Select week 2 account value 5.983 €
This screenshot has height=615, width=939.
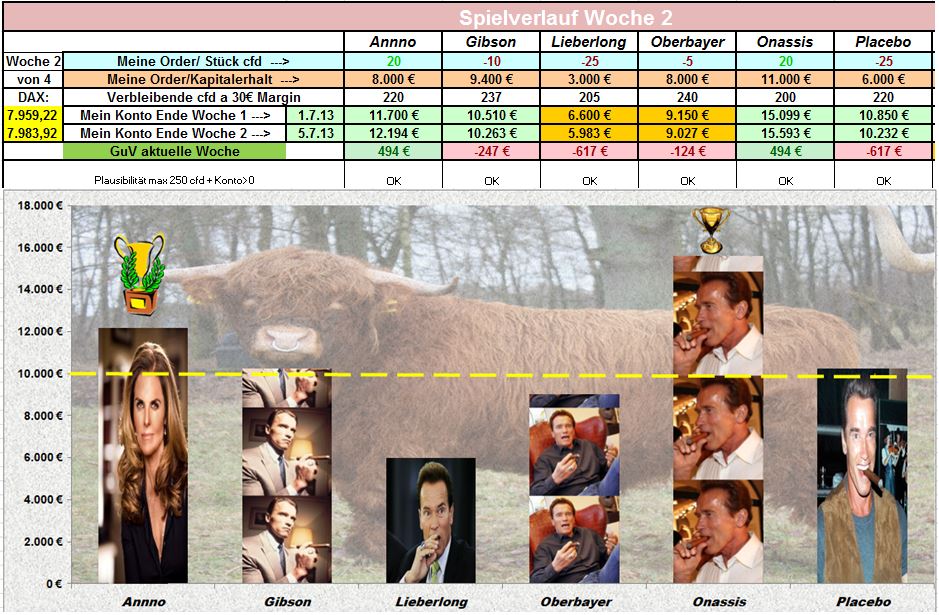589,133
